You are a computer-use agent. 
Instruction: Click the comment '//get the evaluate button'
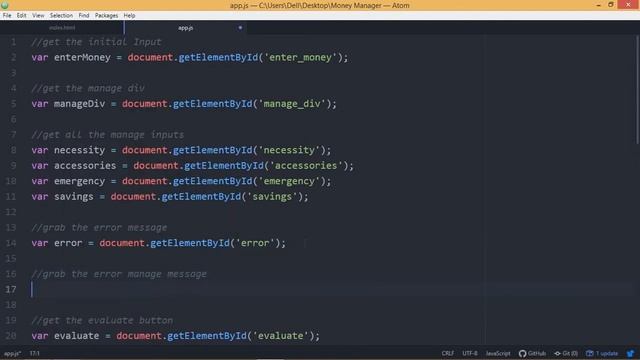coord(102,320)
